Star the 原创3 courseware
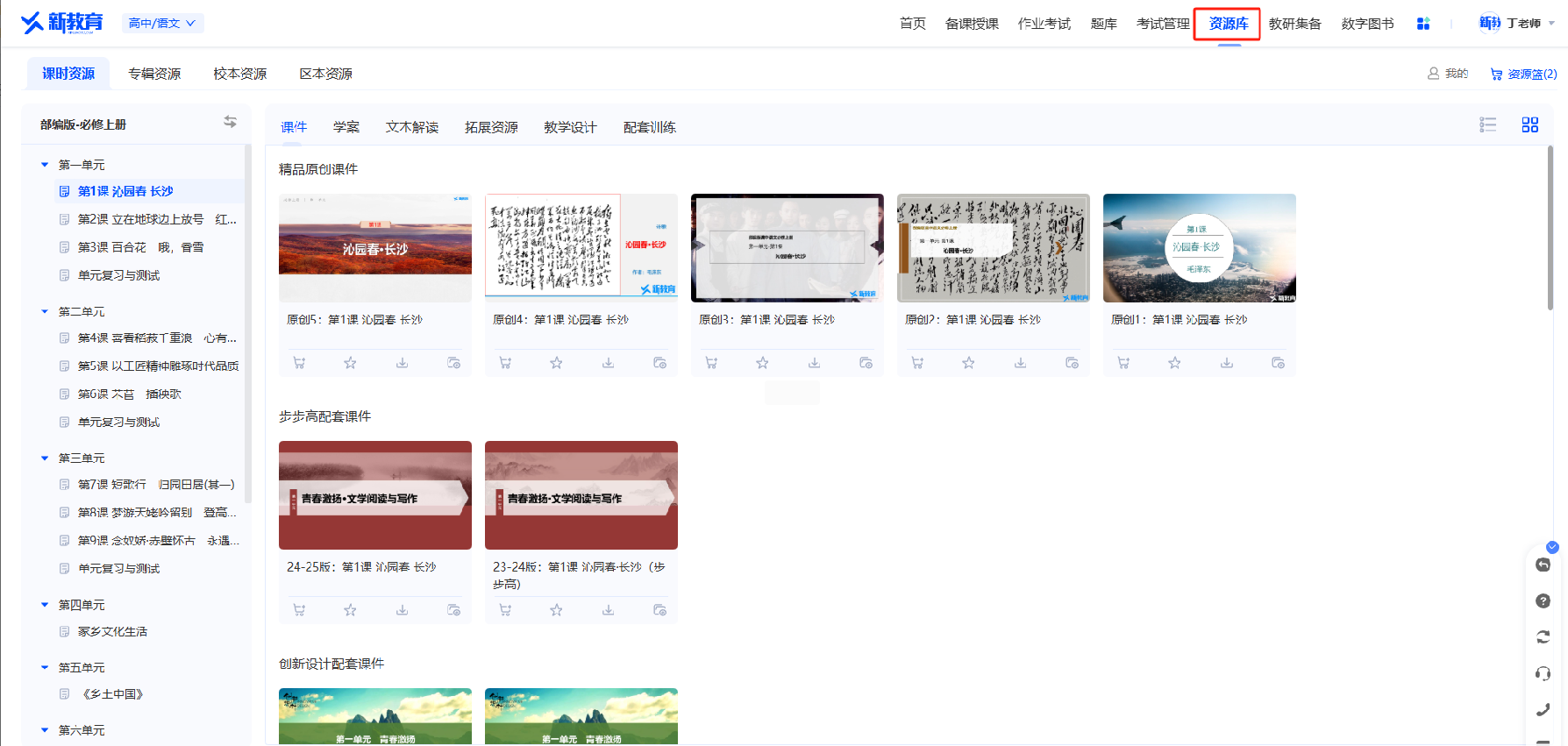The width and height of the screenshot is (1568, 746). tap(762, 363)
